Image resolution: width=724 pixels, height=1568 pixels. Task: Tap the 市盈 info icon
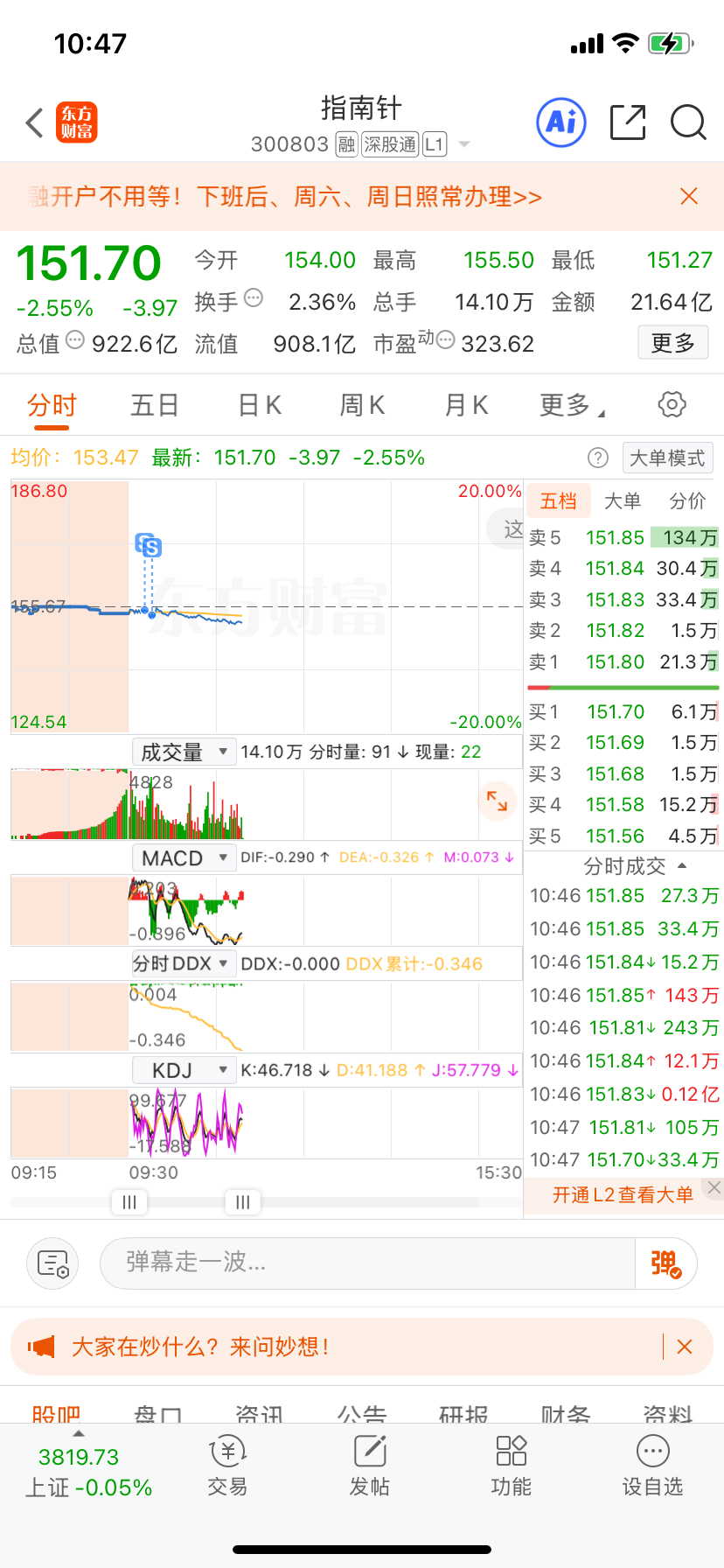pyautogui.click(x=445, y=339)
